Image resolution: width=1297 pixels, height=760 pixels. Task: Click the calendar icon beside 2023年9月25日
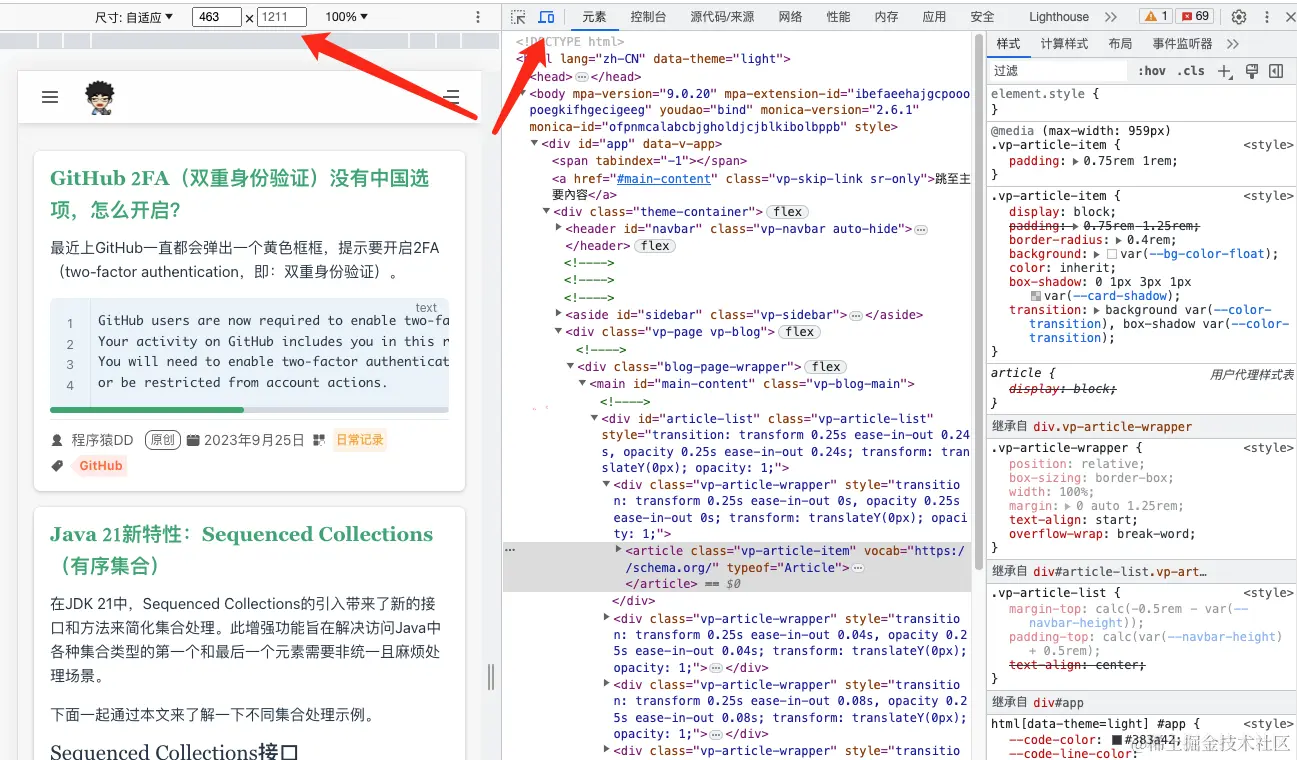193,440
